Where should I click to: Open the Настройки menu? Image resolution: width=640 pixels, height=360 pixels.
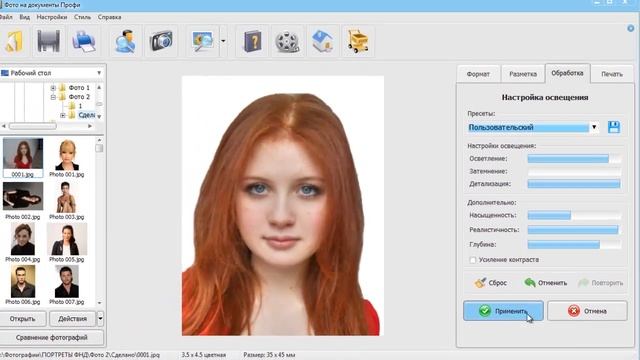(52, 17)
